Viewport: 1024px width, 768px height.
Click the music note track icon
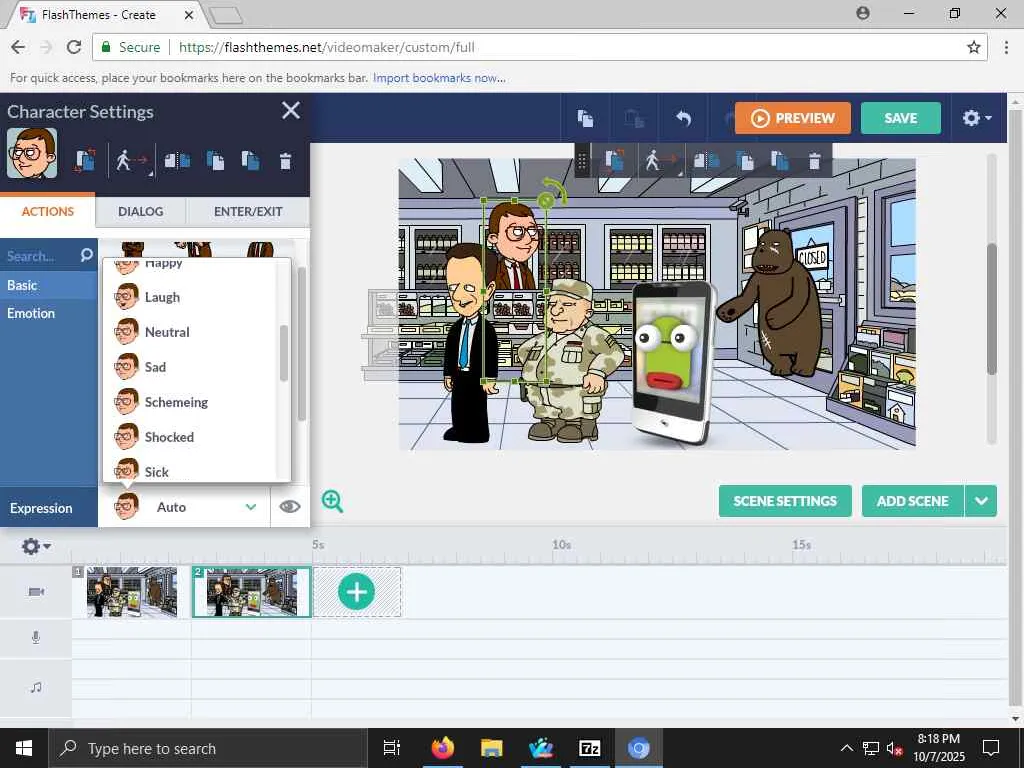tap(36, 687)
